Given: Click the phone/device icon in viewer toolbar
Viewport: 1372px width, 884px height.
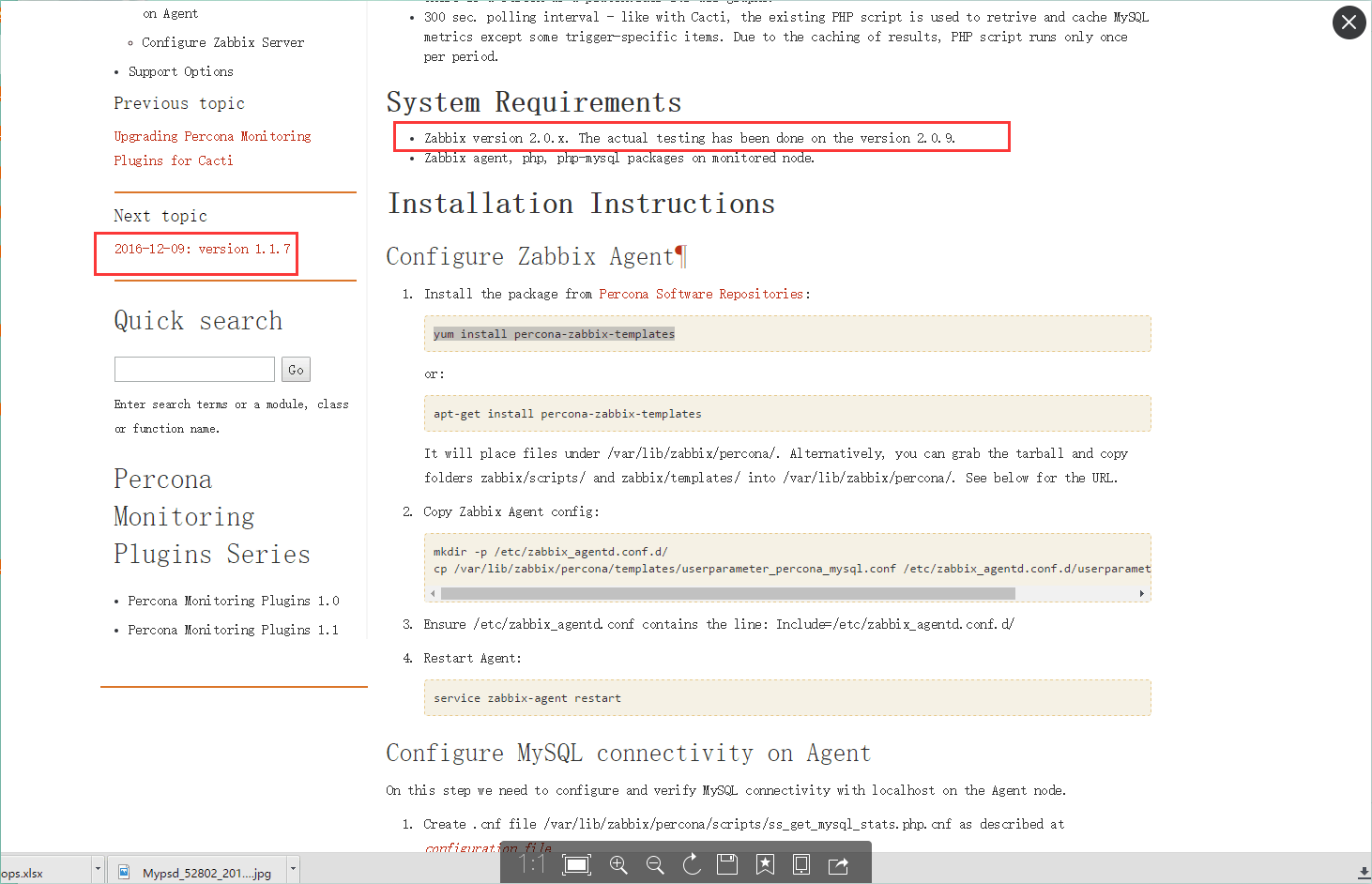Looking at the screenshot, I should (x=801, y=864).
